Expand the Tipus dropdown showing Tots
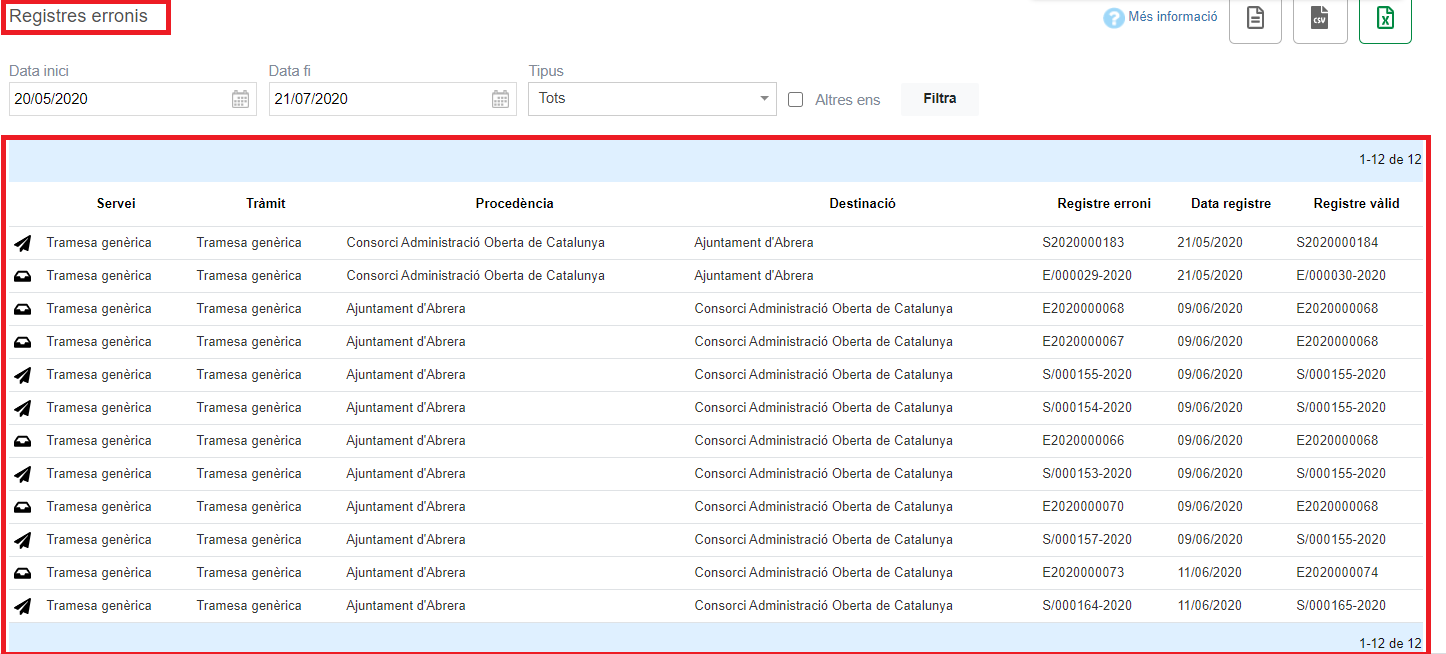This screenshot has height=654, width=1446. pyautogui.click(x=652, y=99)
